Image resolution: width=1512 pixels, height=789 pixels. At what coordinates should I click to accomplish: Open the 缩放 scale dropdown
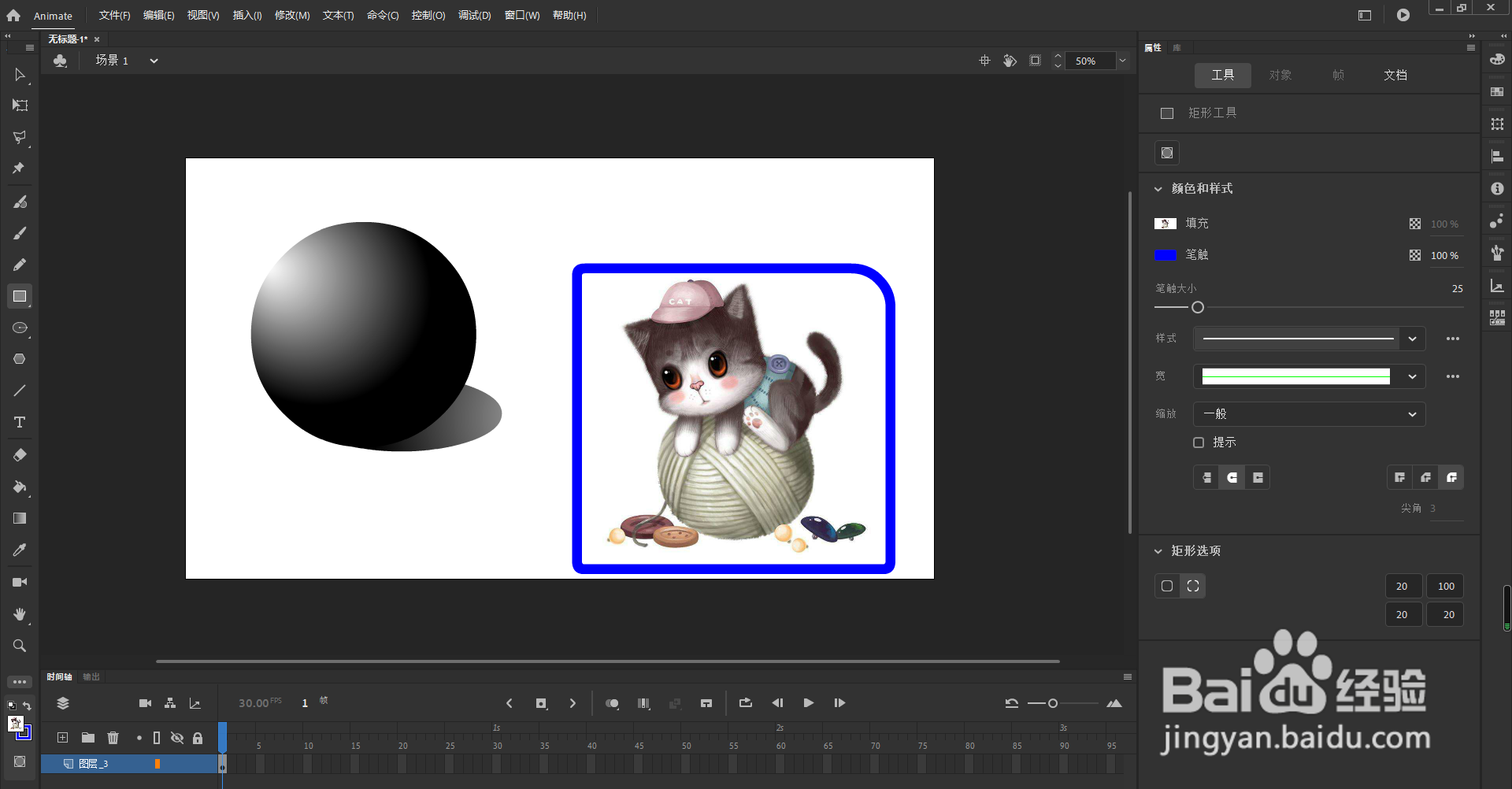(x=1310, y=414)
